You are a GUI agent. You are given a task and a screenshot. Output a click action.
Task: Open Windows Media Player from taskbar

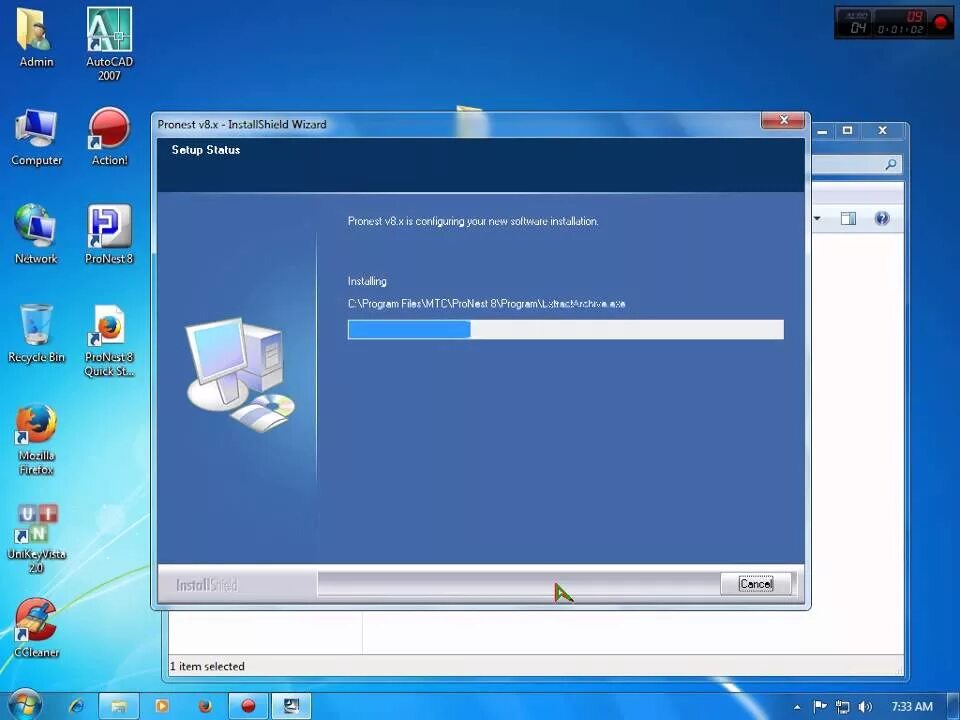click(162, 706)
